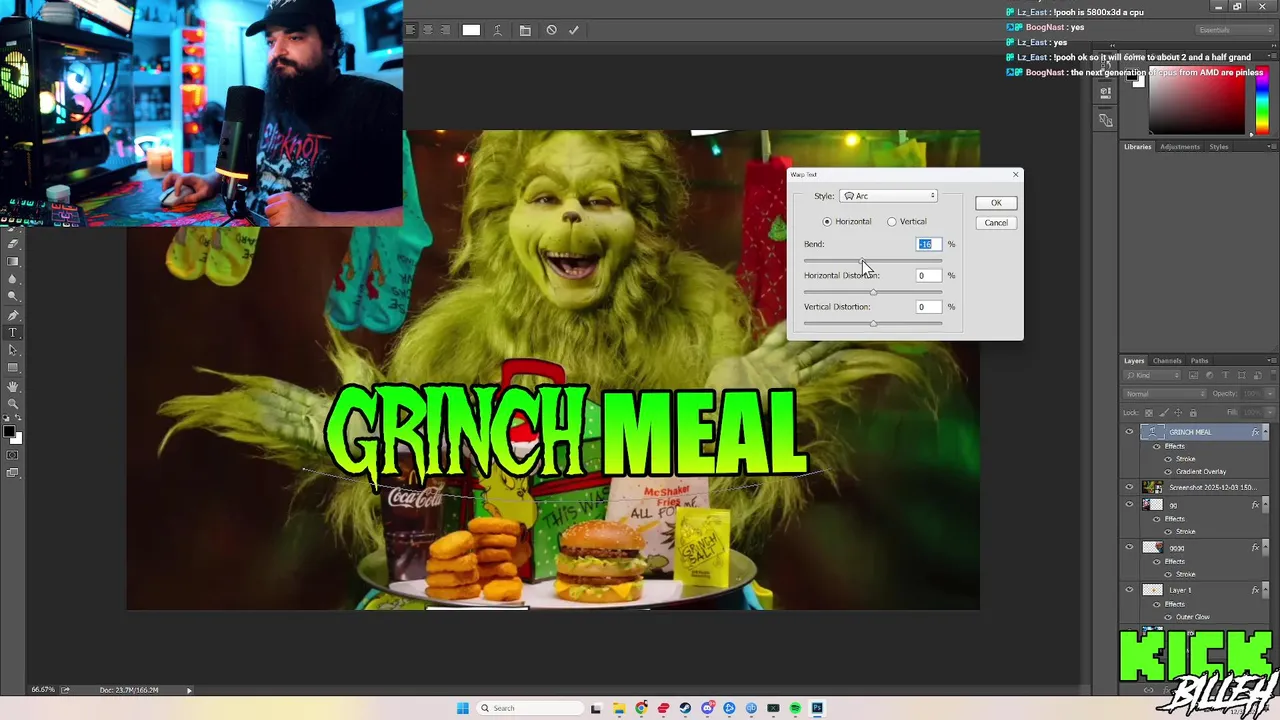Open the Libraries tab
Image resolution: width=1280 pixels, height=720 pixels.
[x=1137, y=147]
